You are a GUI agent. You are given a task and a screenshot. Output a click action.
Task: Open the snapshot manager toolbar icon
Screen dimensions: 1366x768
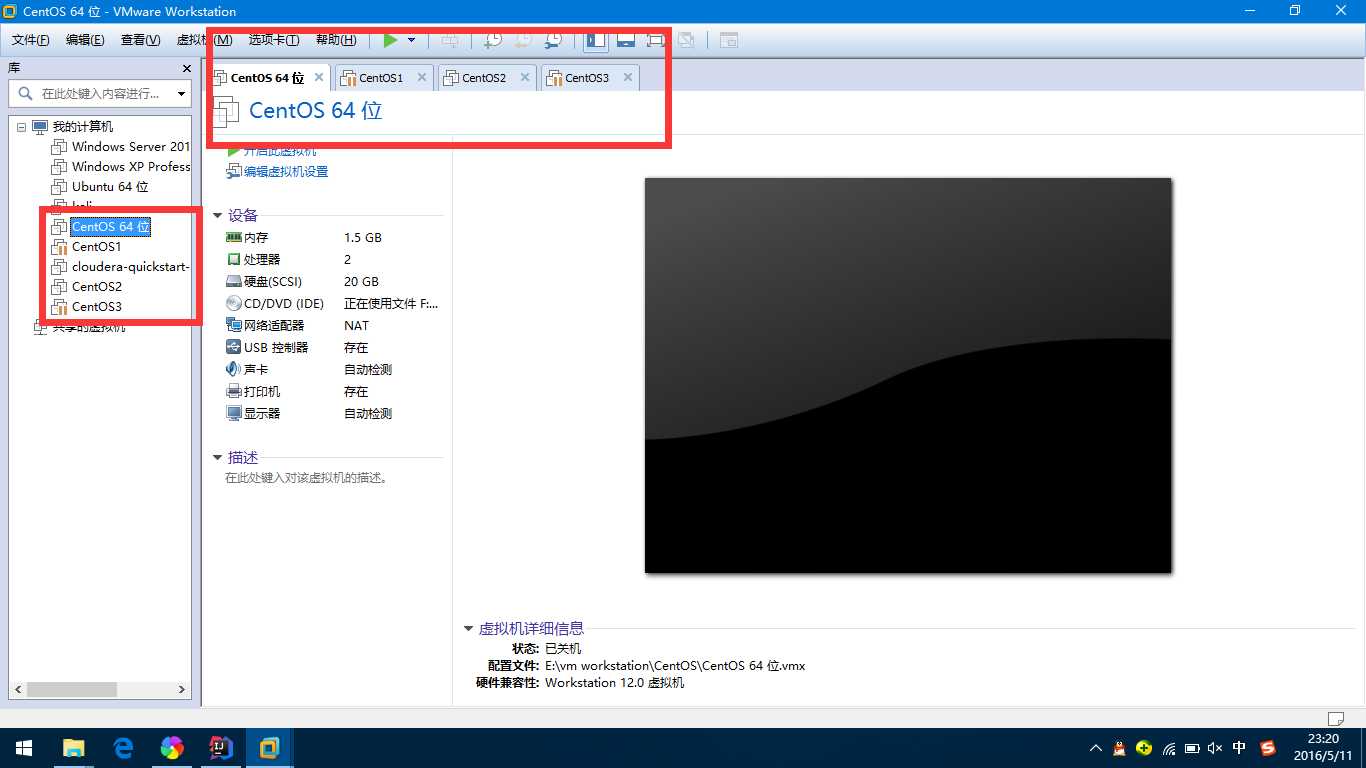(552, 40)
